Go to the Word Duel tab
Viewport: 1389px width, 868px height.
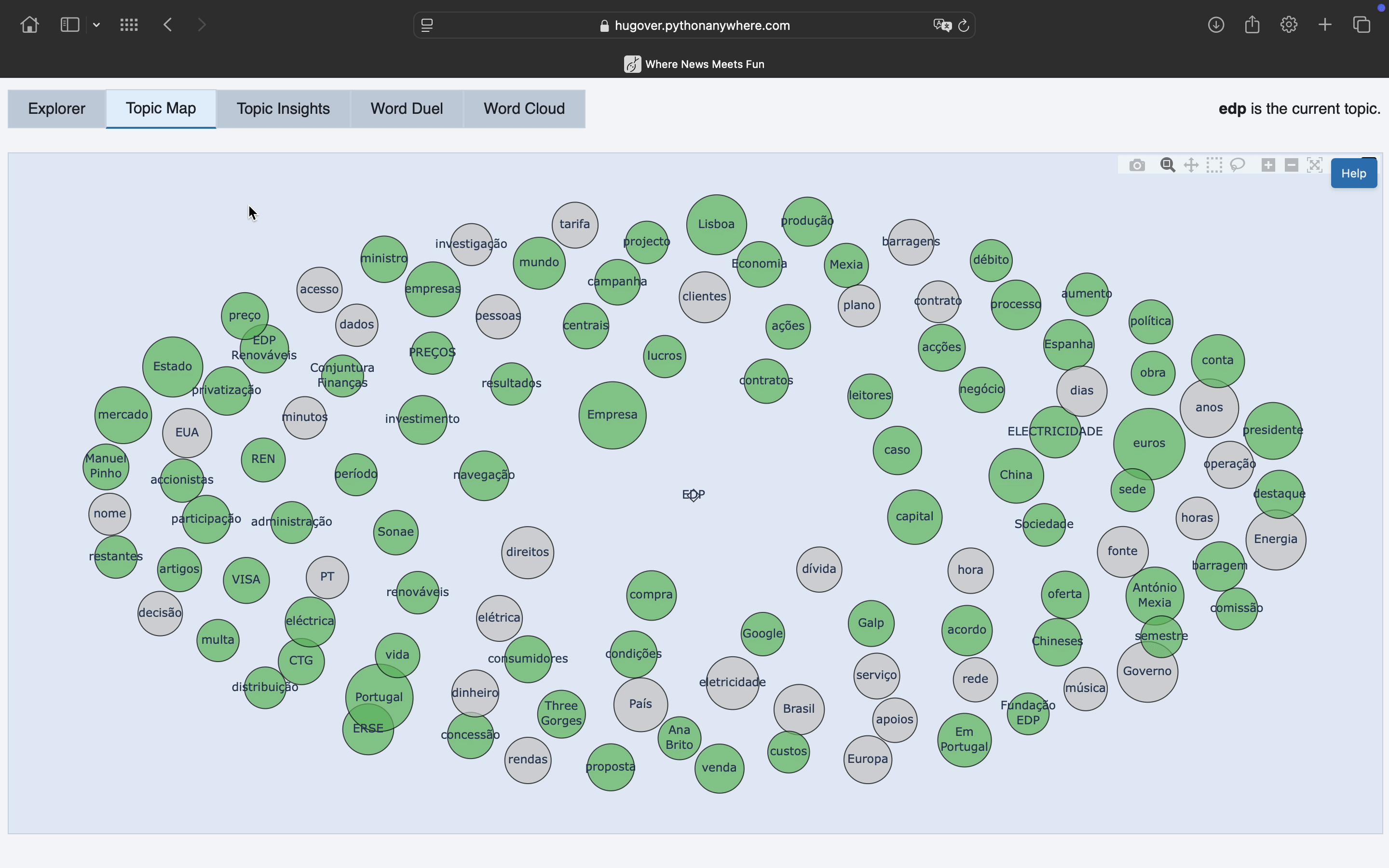tap(407, 108)
